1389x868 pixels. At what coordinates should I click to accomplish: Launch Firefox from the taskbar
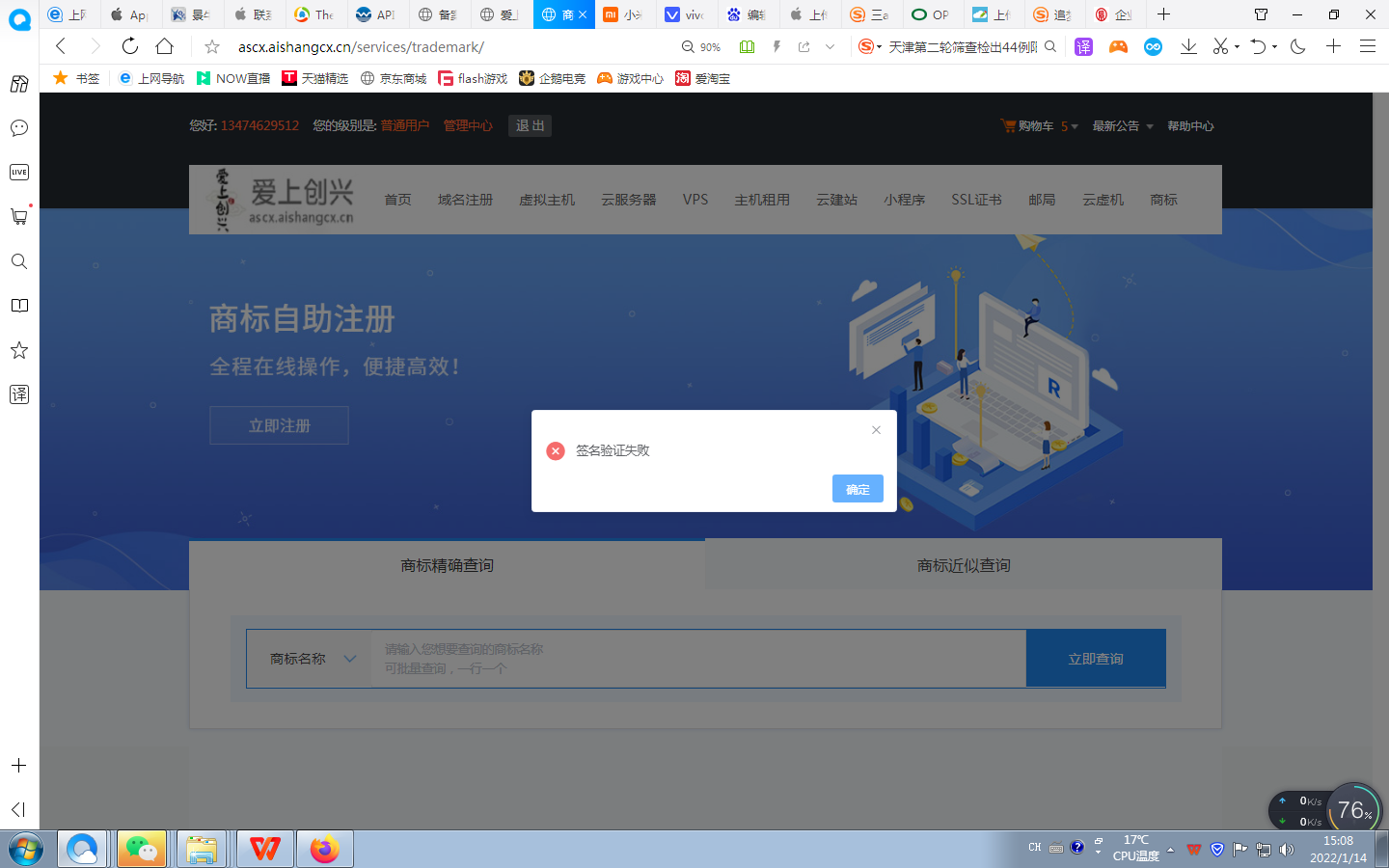[x=324, y=849]
